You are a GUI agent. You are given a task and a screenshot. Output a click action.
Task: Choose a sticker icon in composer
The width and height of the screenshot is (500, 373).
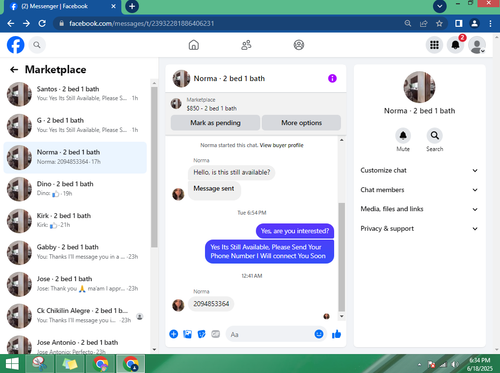click(x=202, y=334)
